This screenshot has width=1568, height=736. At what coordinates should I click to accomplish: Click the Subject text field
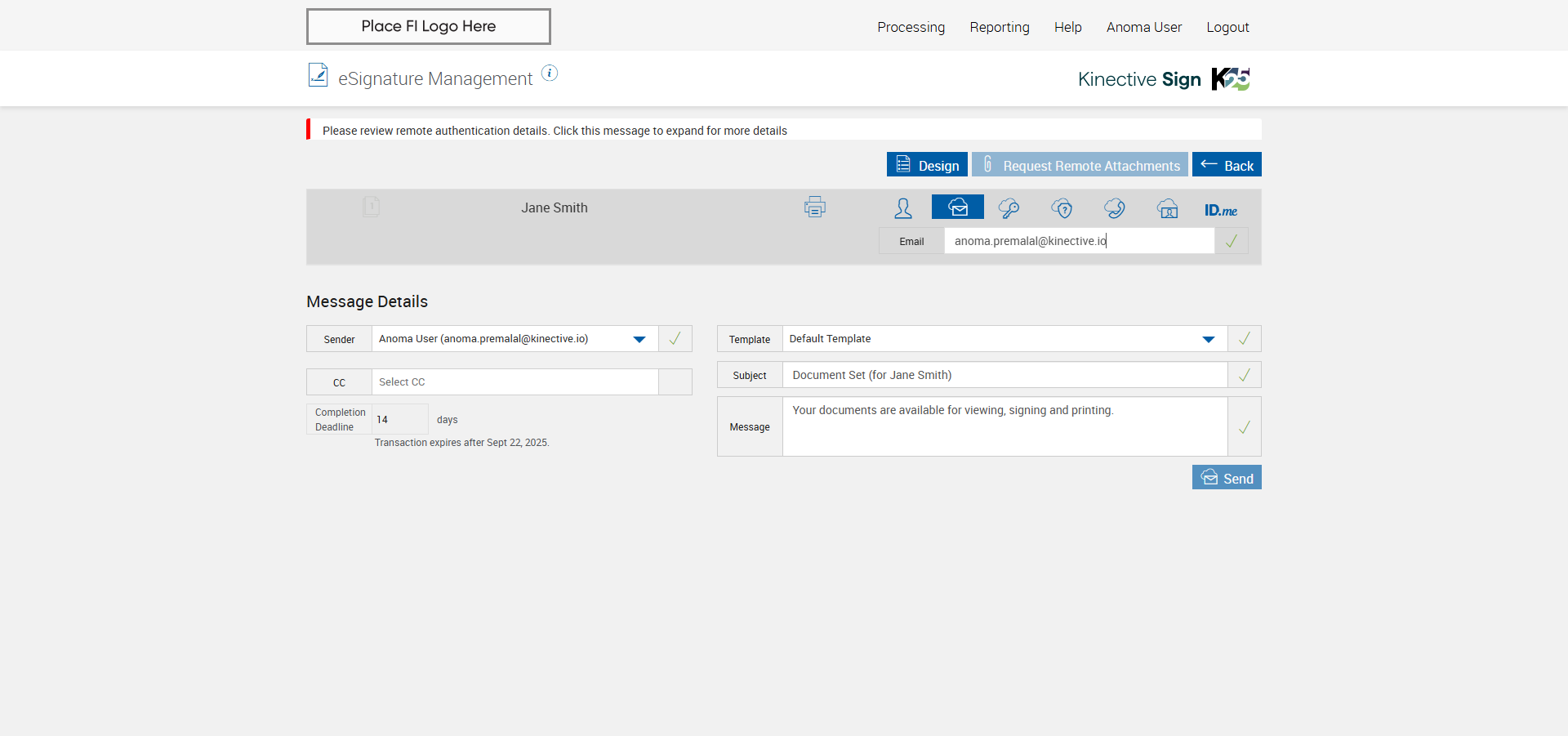click(1004, 375)
